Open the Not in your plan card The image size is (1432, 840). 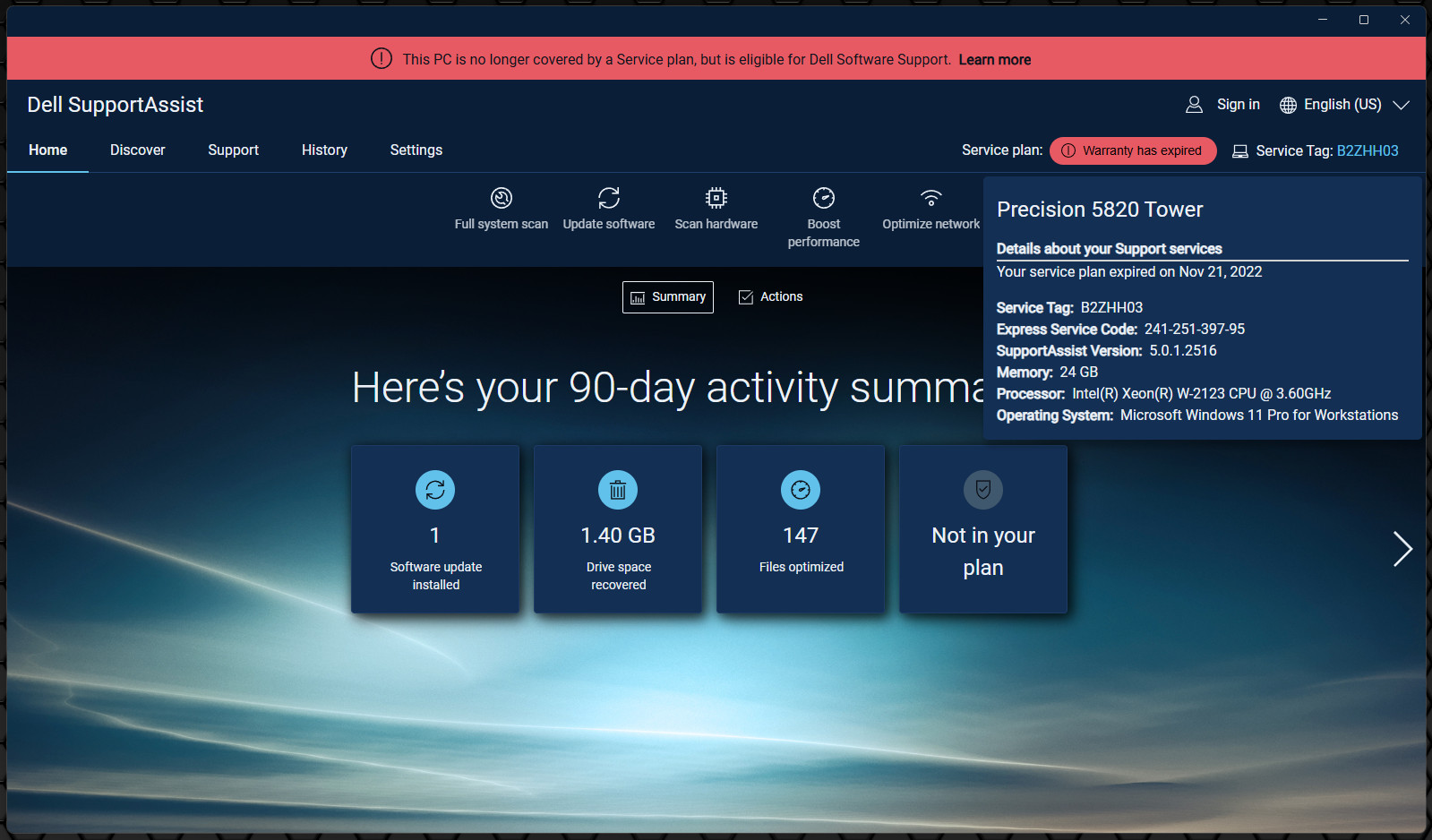tap(983, 529)
